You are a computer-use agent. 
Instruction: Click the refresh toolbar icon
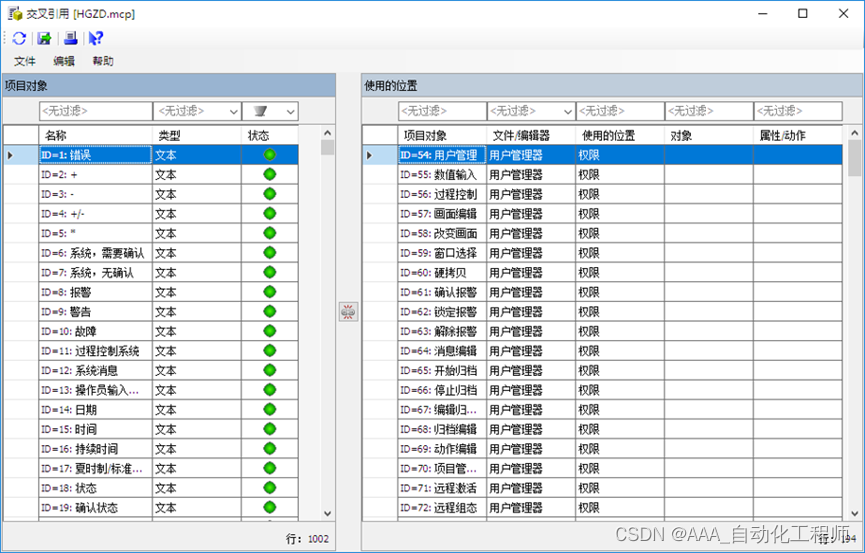click(19, 38)
